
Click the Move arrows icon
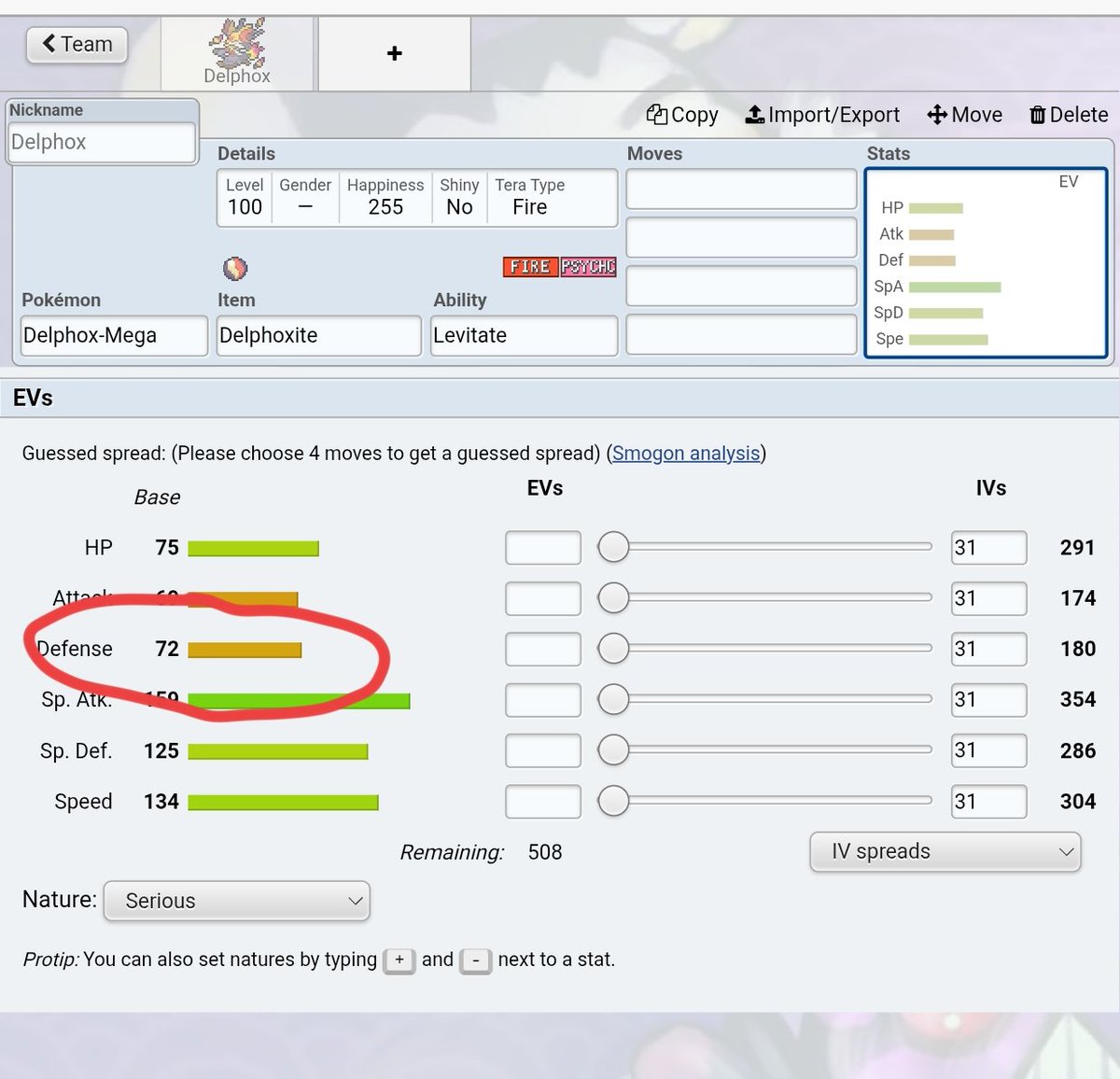[x=937, y=115]
